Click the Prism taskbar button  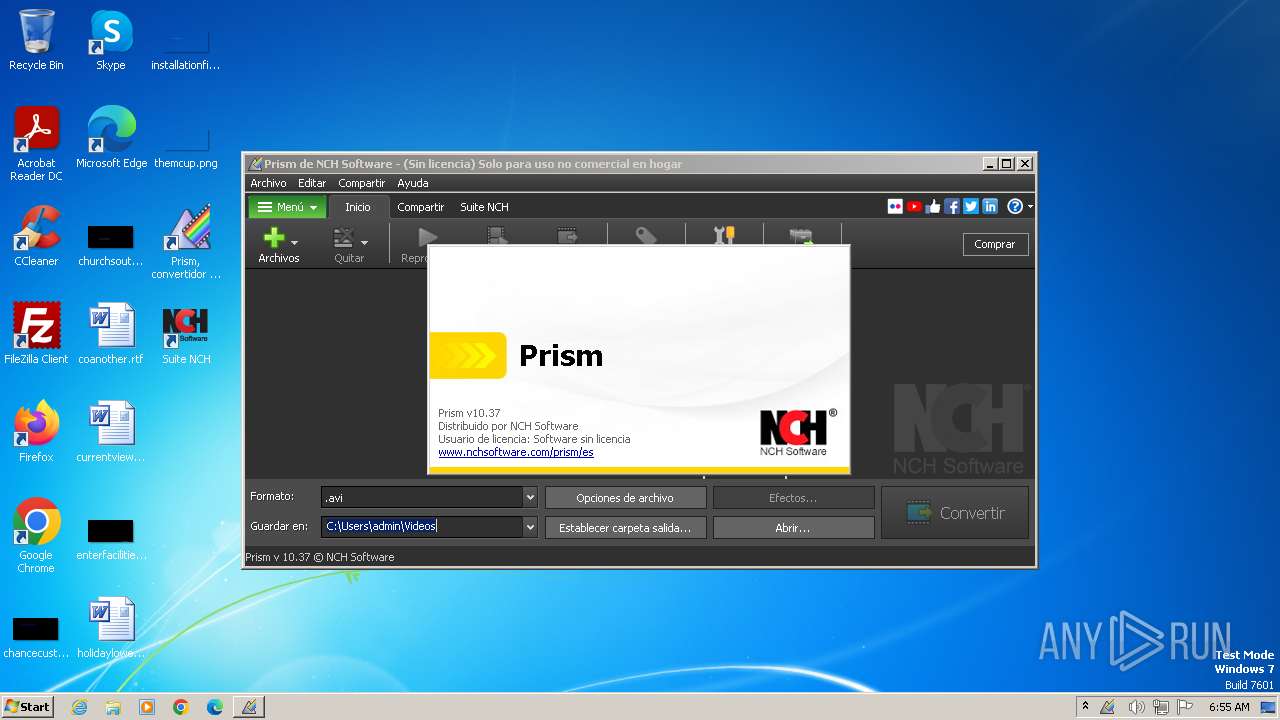(x=249, y=707)
